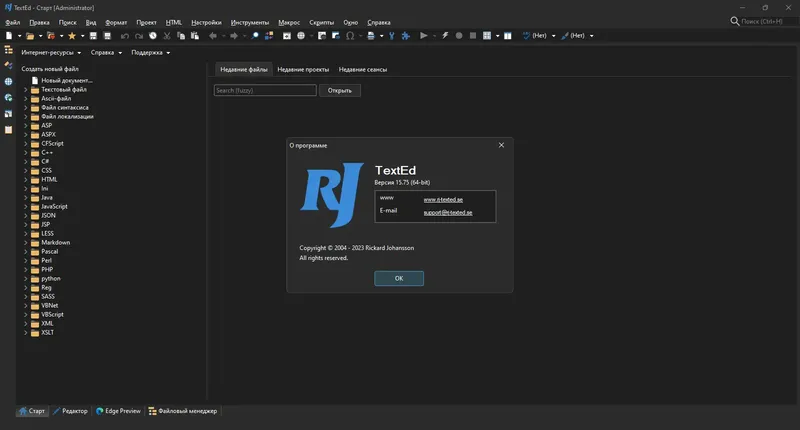Open dropdown arrow next to printer icon

[382, 36]
